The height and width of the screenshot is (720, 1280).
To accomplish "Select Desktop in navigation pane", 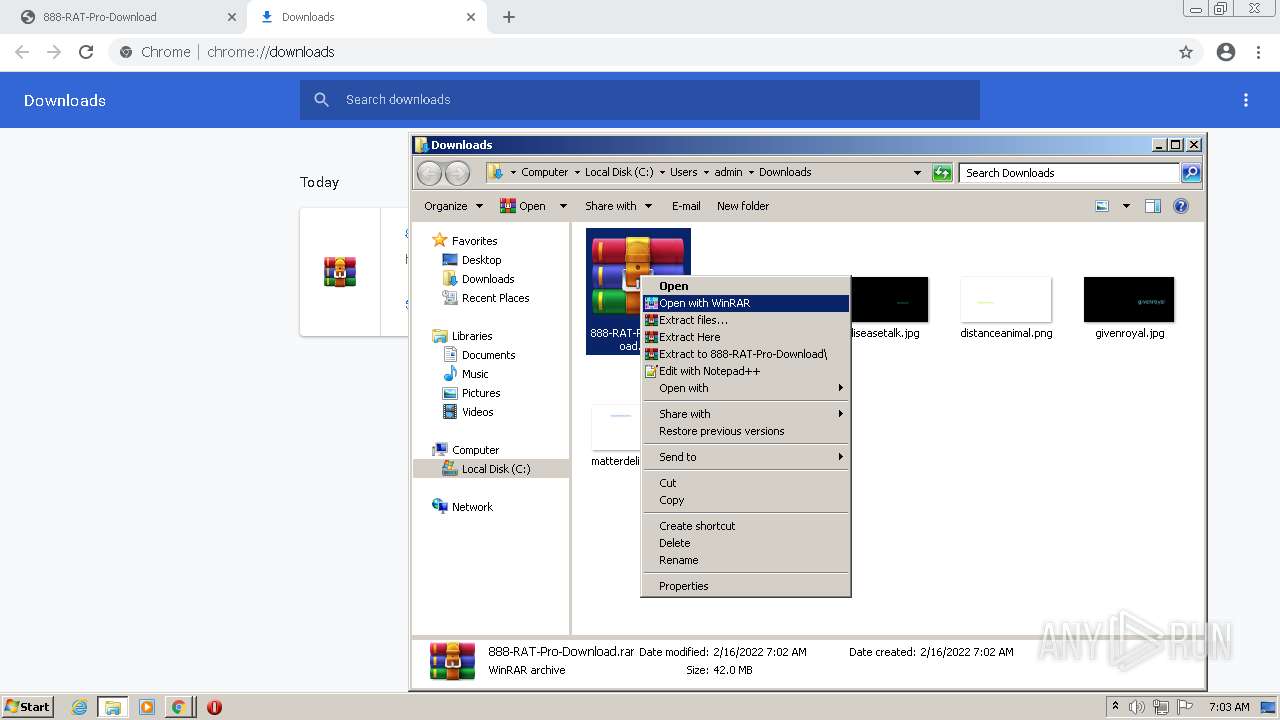I will [471, 260].
